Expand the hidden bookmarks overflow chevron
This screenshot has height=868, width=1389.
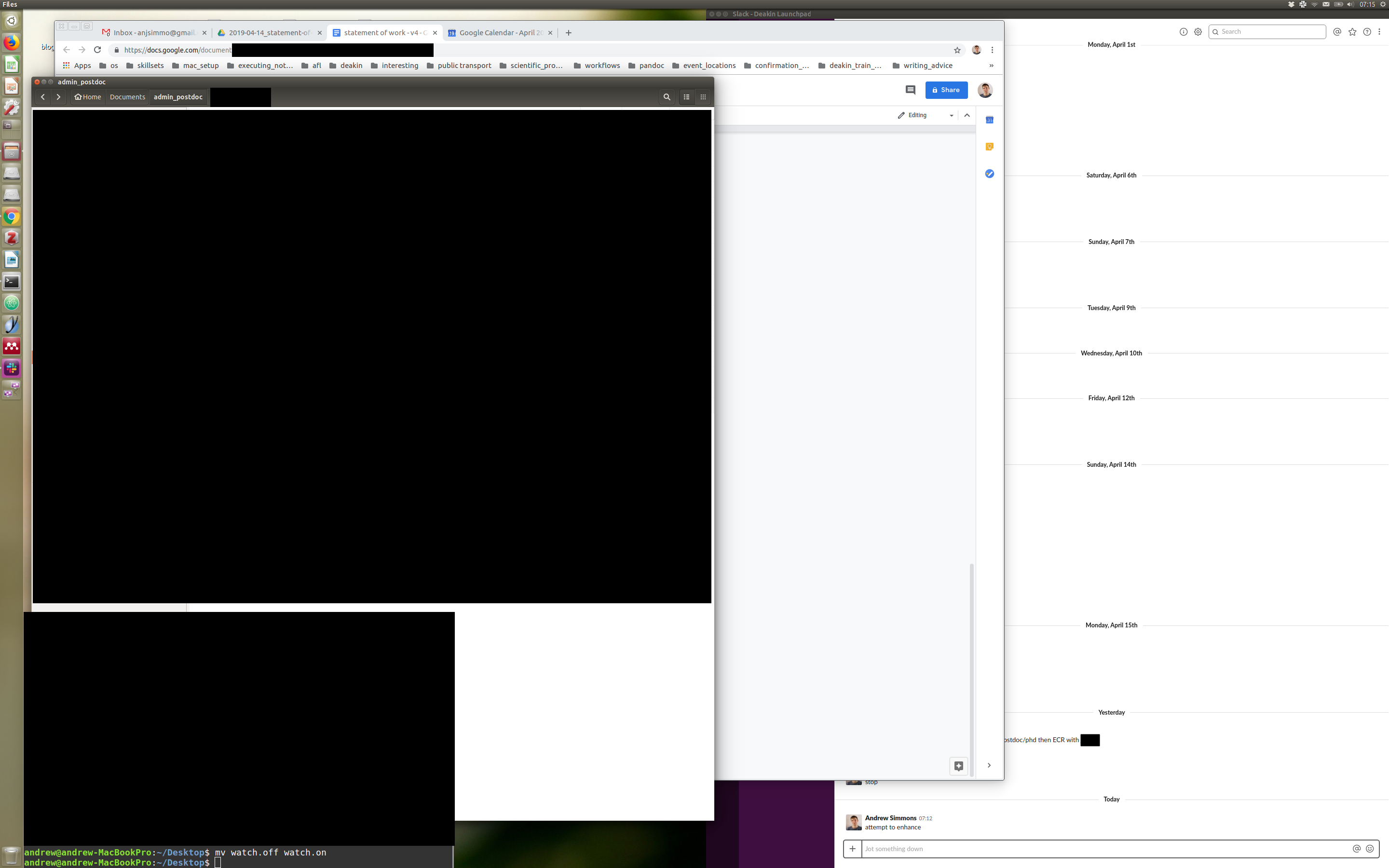coord(991,66)
